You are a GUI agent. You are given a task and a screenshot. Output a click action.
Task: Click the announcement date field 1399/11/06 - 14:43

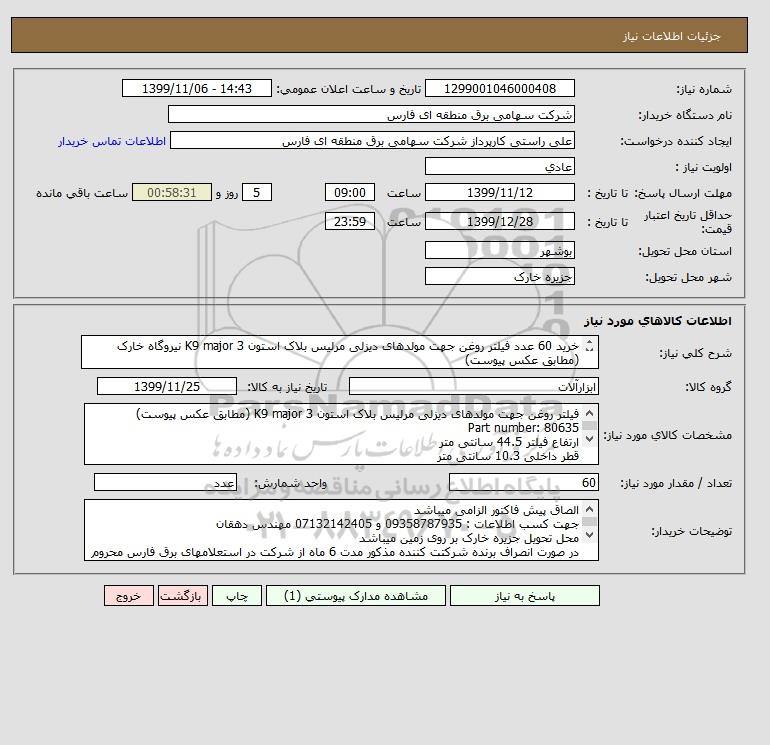coord(196,89)
